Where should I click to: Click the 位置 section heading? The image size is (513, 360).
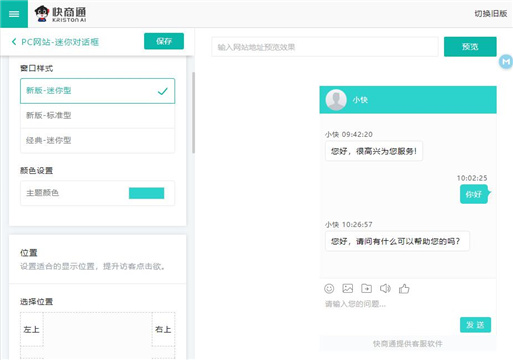coord(29,253)
